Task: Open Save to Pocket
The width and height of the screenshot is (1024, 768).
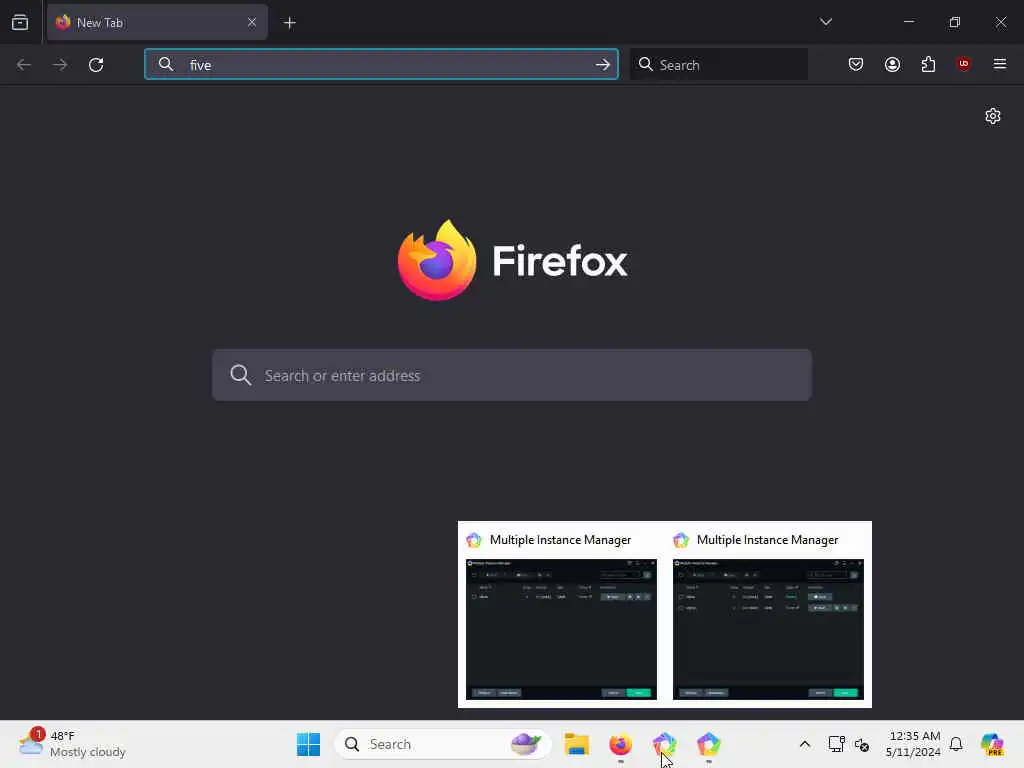Action: click(x=856, y=64)
